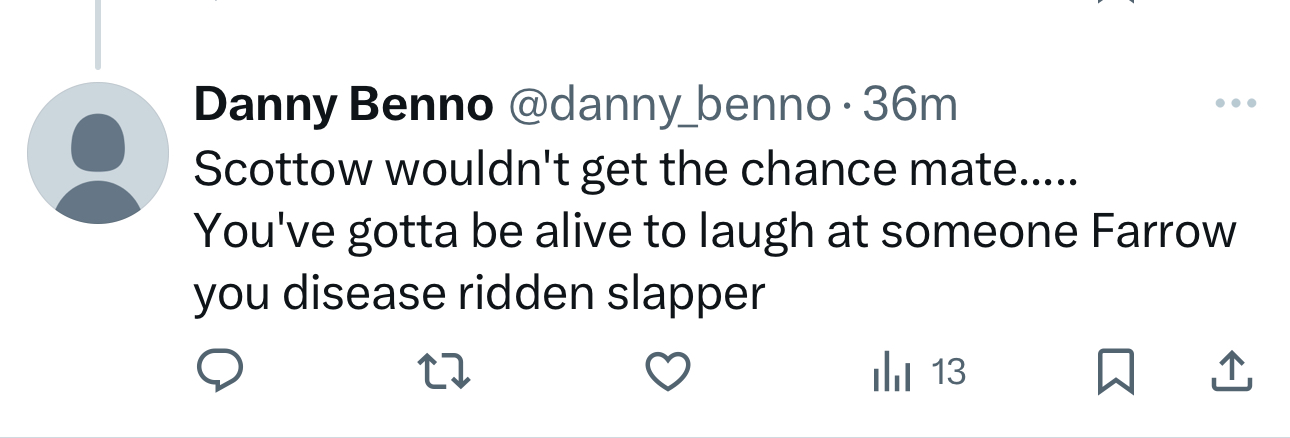Click the default grey profile avatar
This screenshot has width=1290, height=438.
point(97,153)
